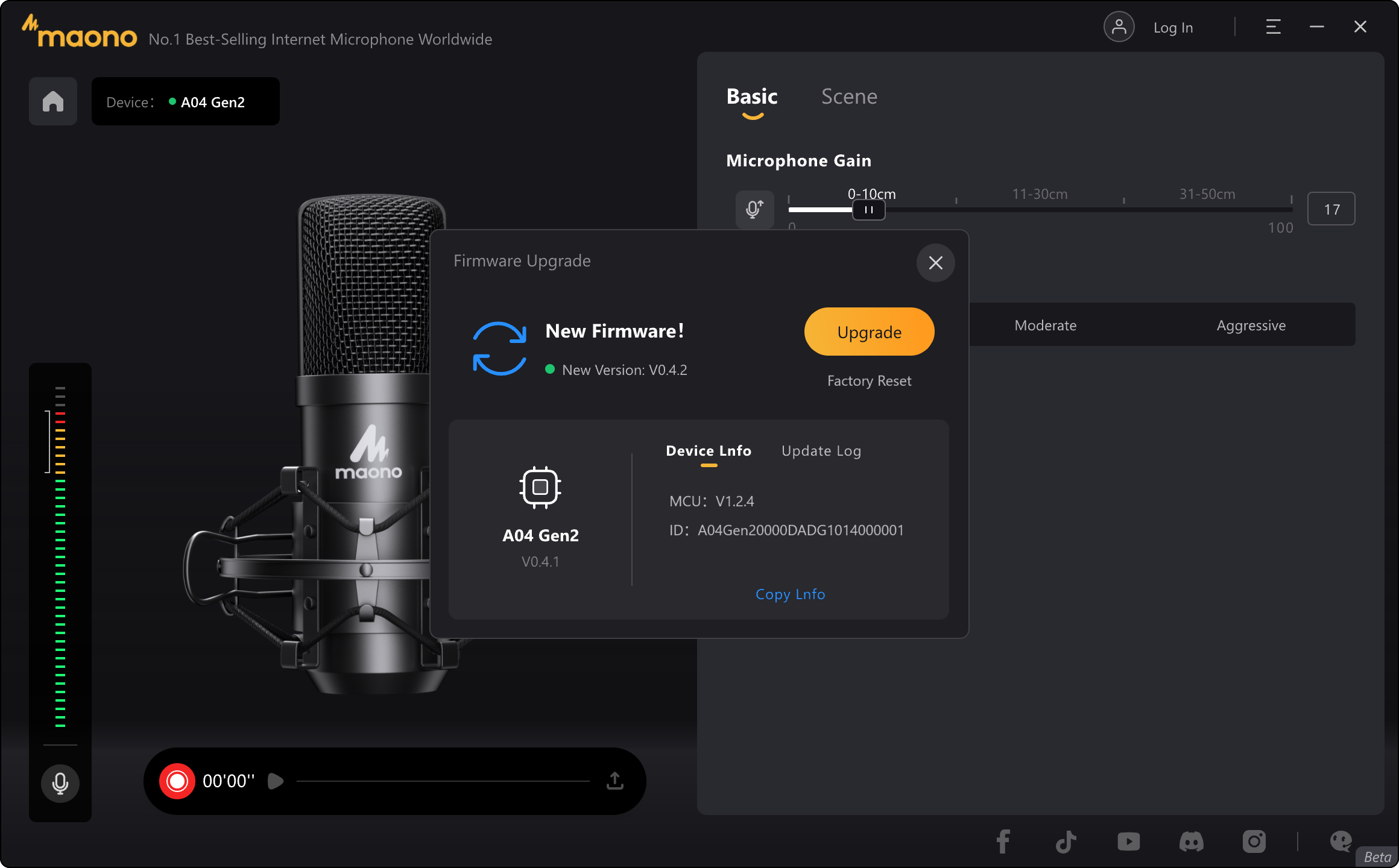Click the device ID text A04Gen20000DADG1014000001

pos(801,530)
